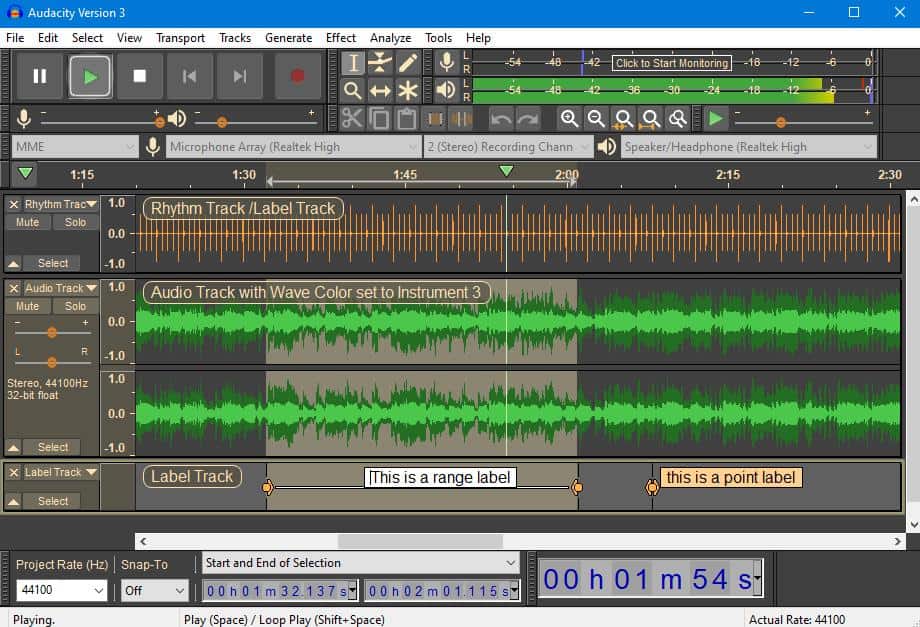Solo the Audio Track
Viewport: 920px width, 627px height.
tap(76, 306)
